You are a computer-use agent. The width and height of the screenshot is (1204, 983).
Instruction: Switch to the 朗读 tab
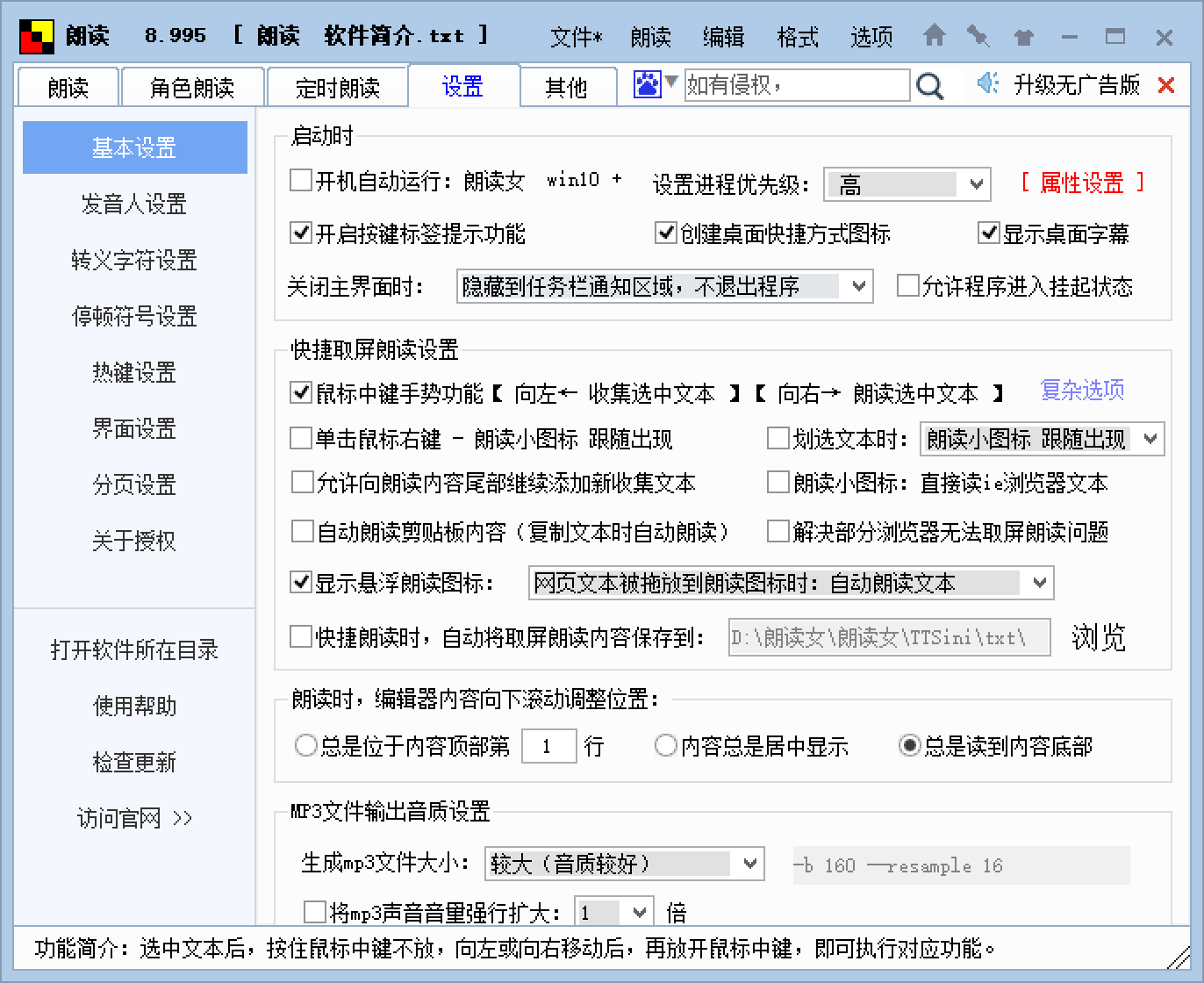coord(68,88)
